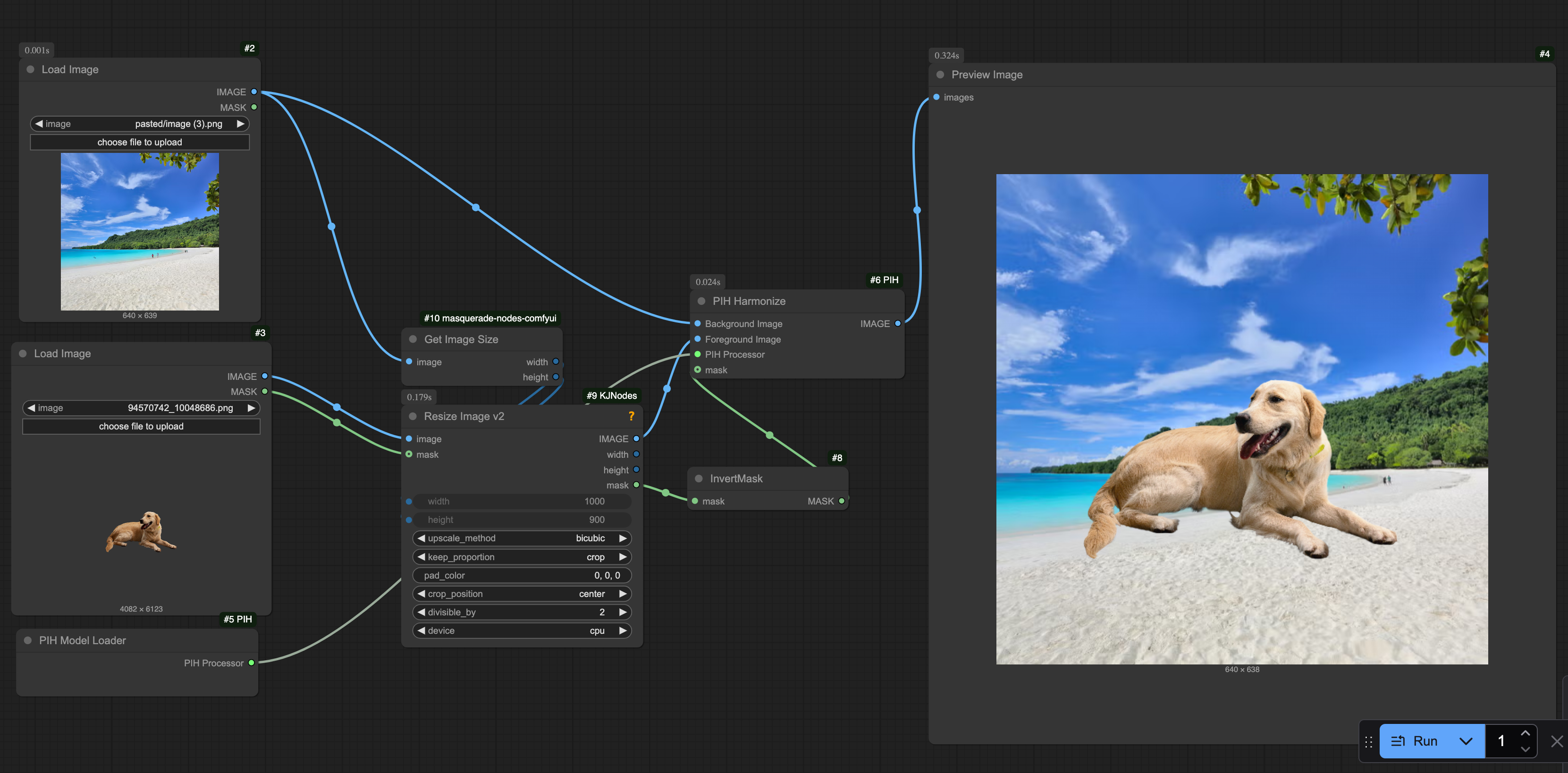This screenshot has width=1568, height=773.
Task: Open the device cpu combo box
Action: (522, 630)
